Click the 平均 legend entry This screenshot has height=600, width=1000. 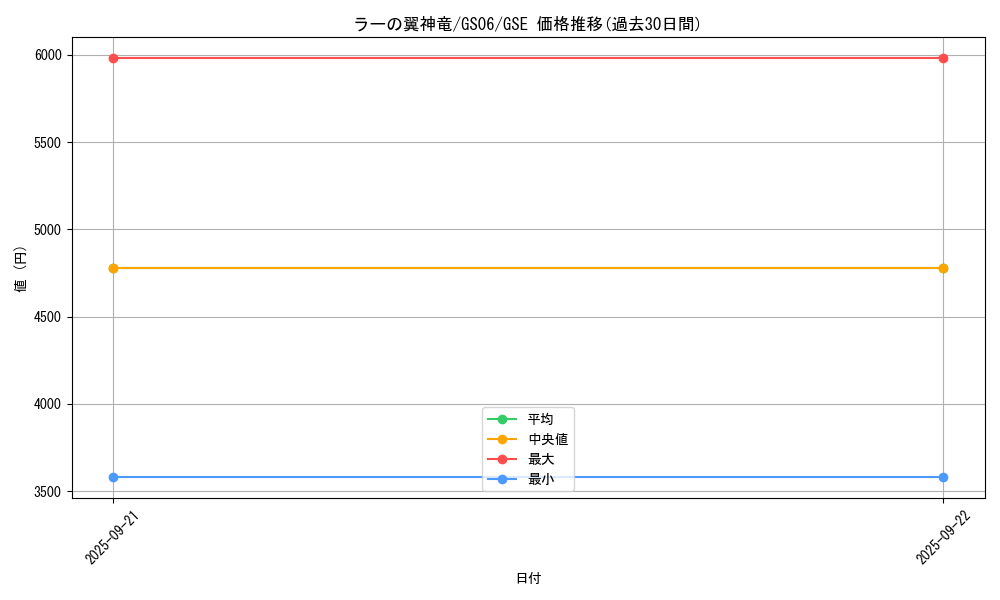click(x=528, y=419)
